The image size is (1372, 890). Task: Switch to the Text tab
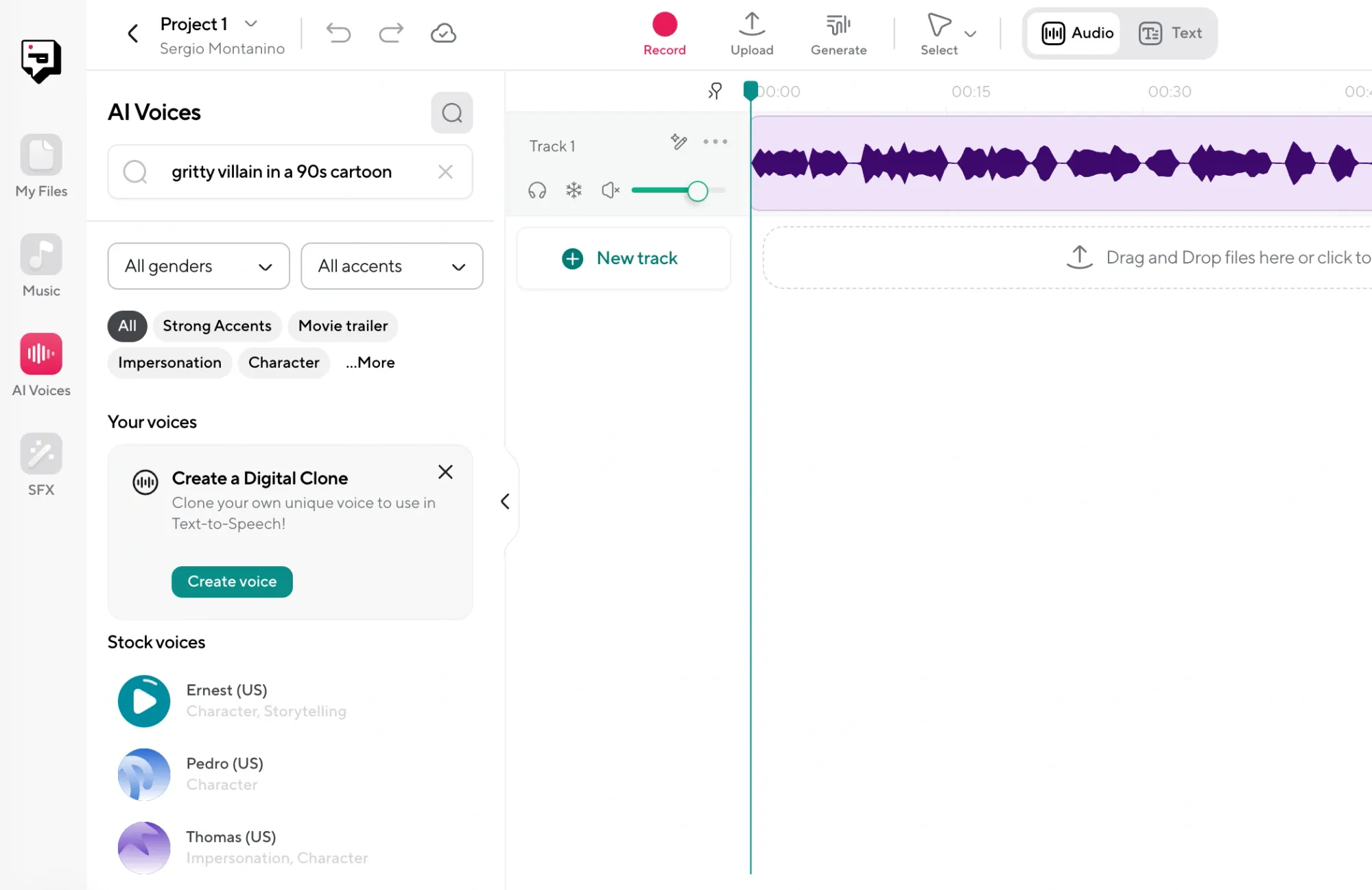coord(1171,33)
